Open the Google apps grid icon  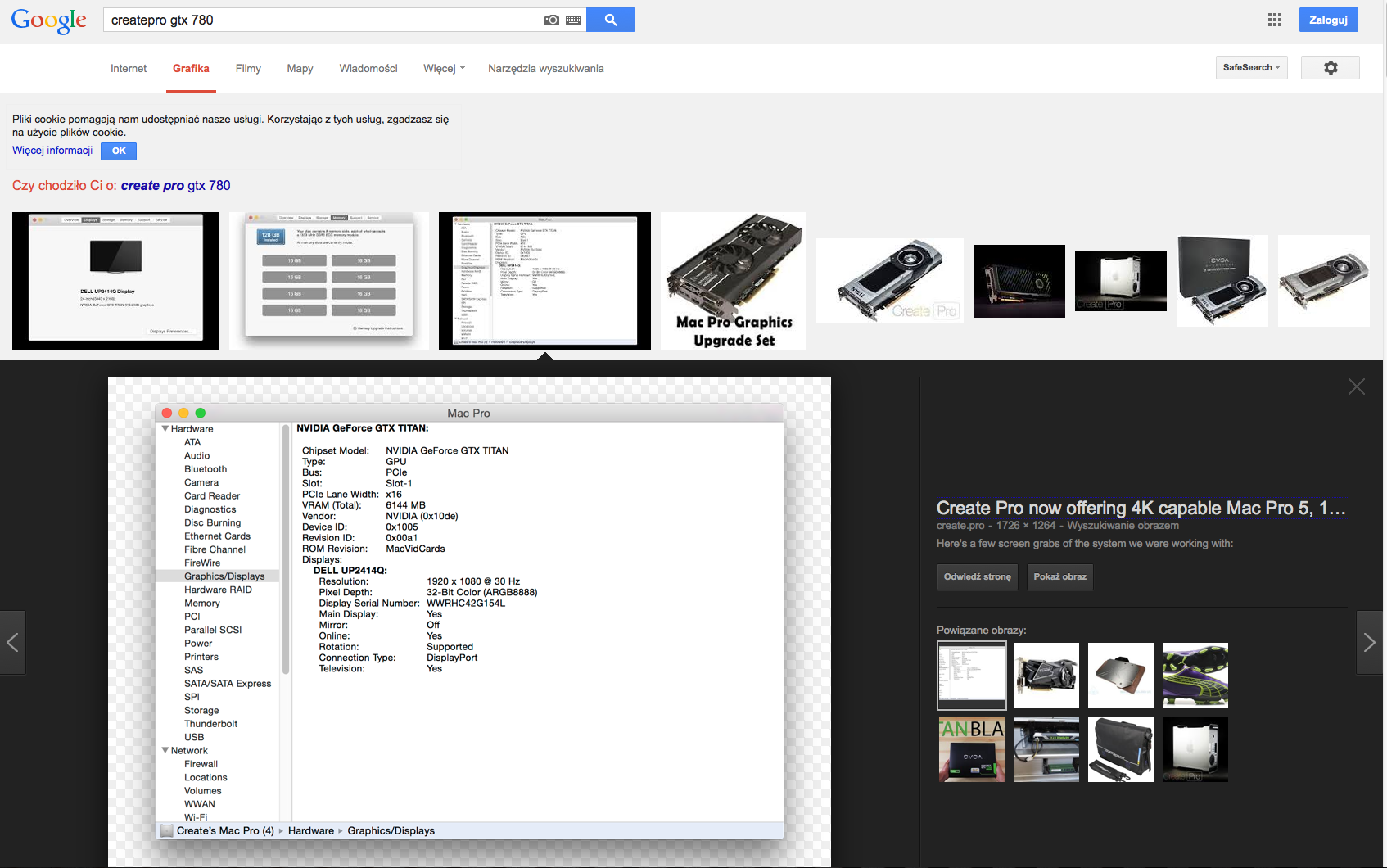1275,20
